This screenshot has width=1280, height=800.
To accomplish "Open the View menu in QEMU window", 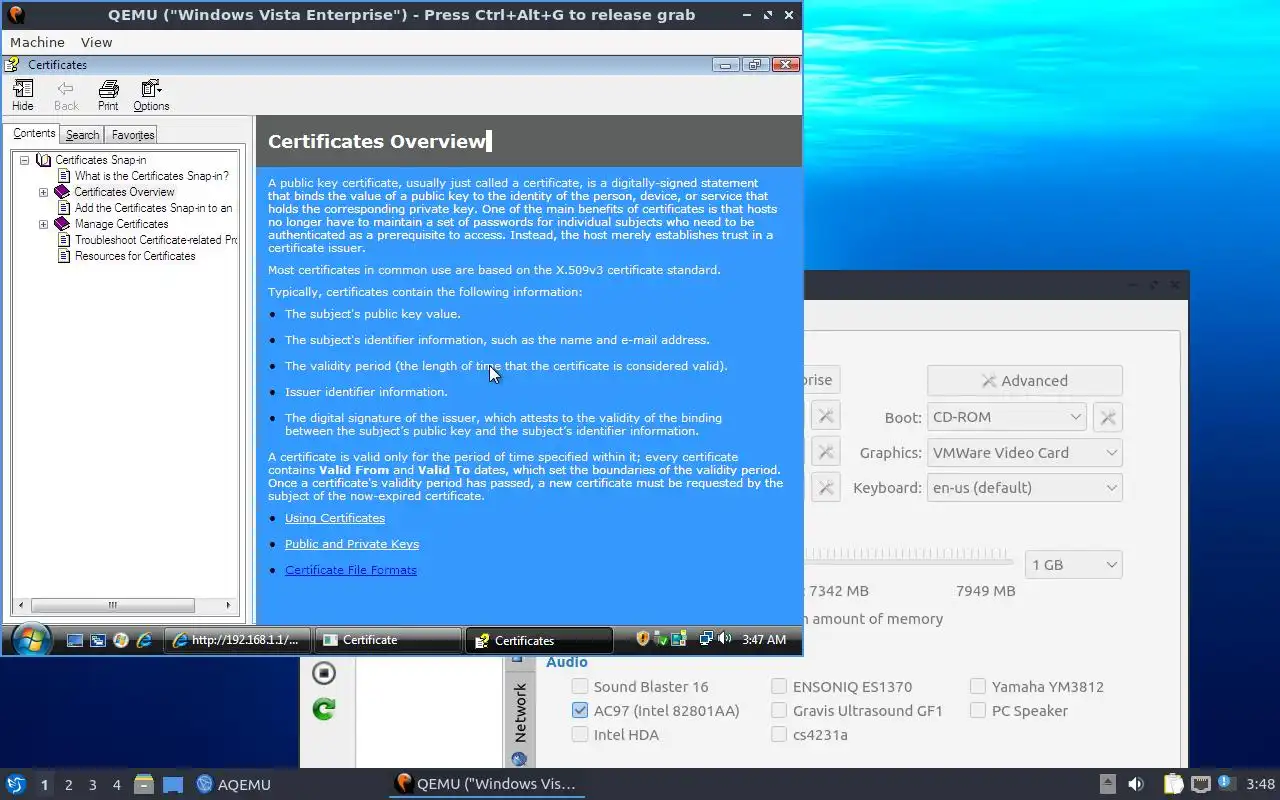I will (x=96, y=42).
